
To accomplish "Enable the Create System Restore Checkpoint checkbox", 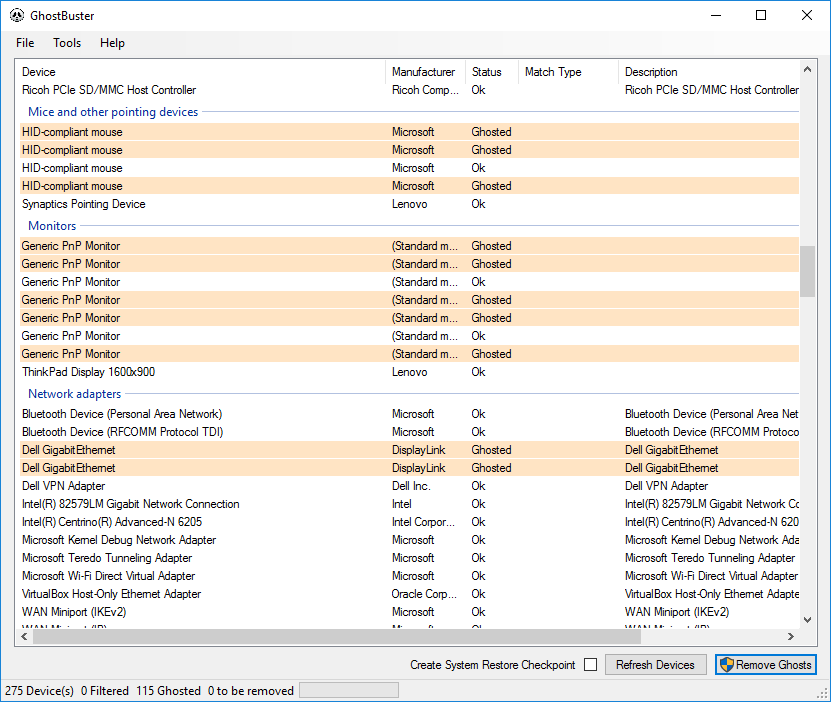I will coord(590,664).
